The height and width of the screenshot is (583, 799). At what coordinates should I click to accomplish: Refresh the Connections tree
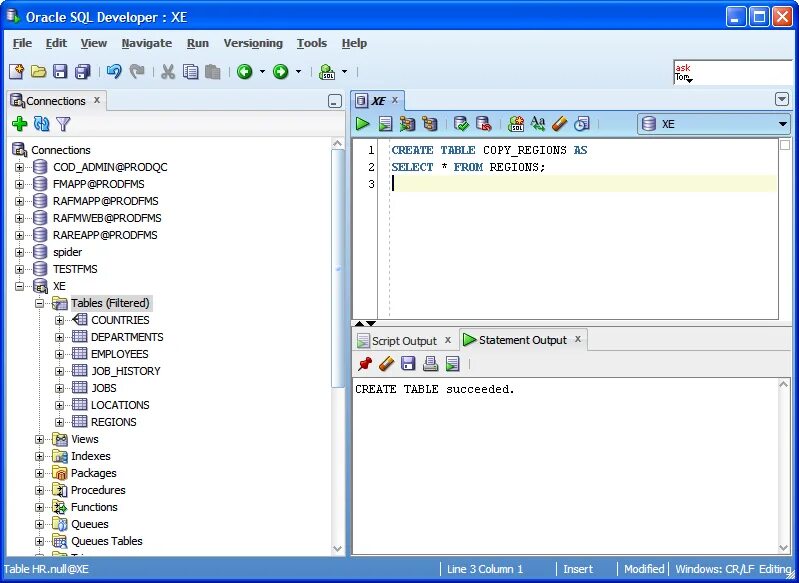[41, 124]
